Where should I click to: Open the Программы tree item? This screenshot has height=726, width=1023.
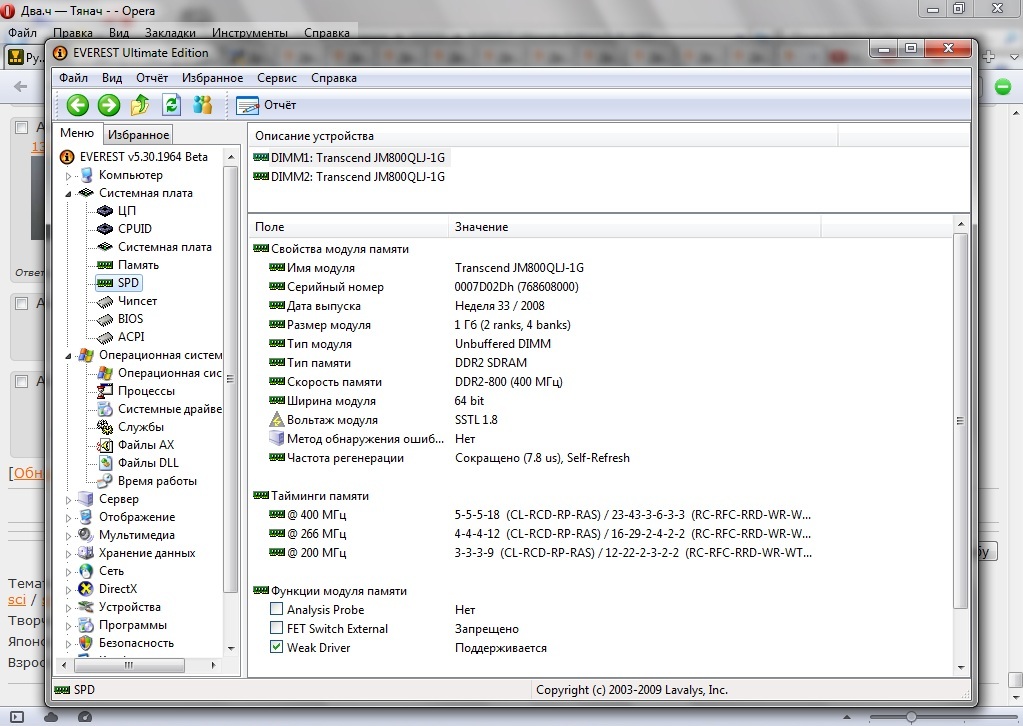(132, 625)
